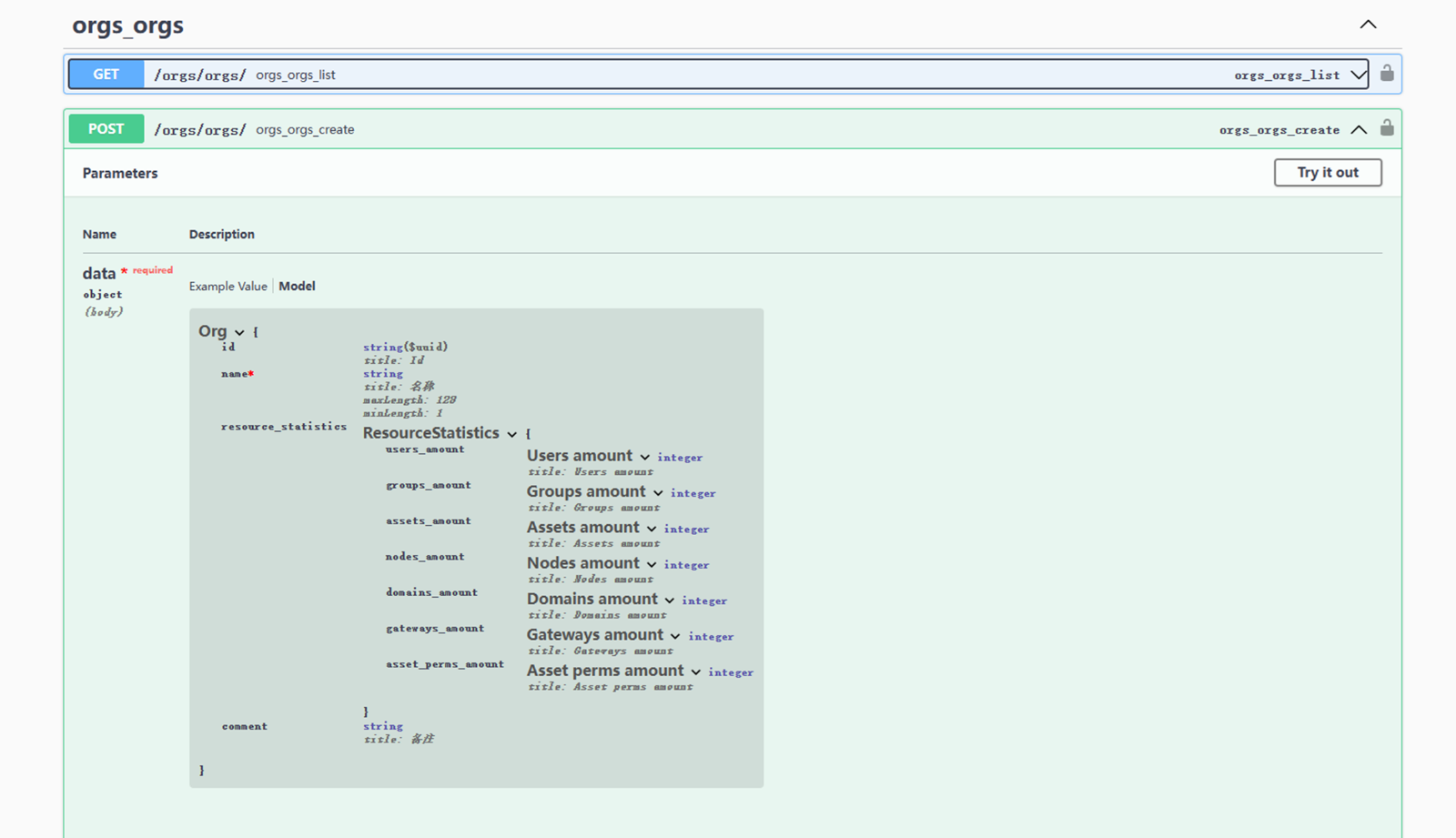The width and height of the screenshot is (1456, 838).
Task: Toggle the Asset perms amount chevron
Action: 695,671
